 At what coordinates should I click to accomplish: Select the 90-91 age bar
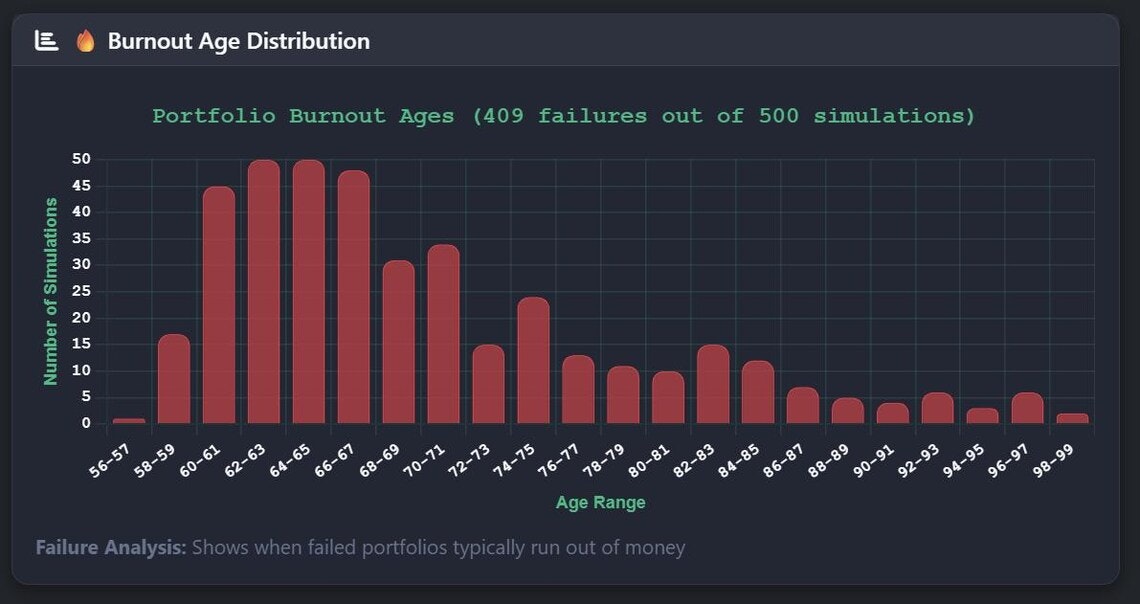(x=893, y=413)
